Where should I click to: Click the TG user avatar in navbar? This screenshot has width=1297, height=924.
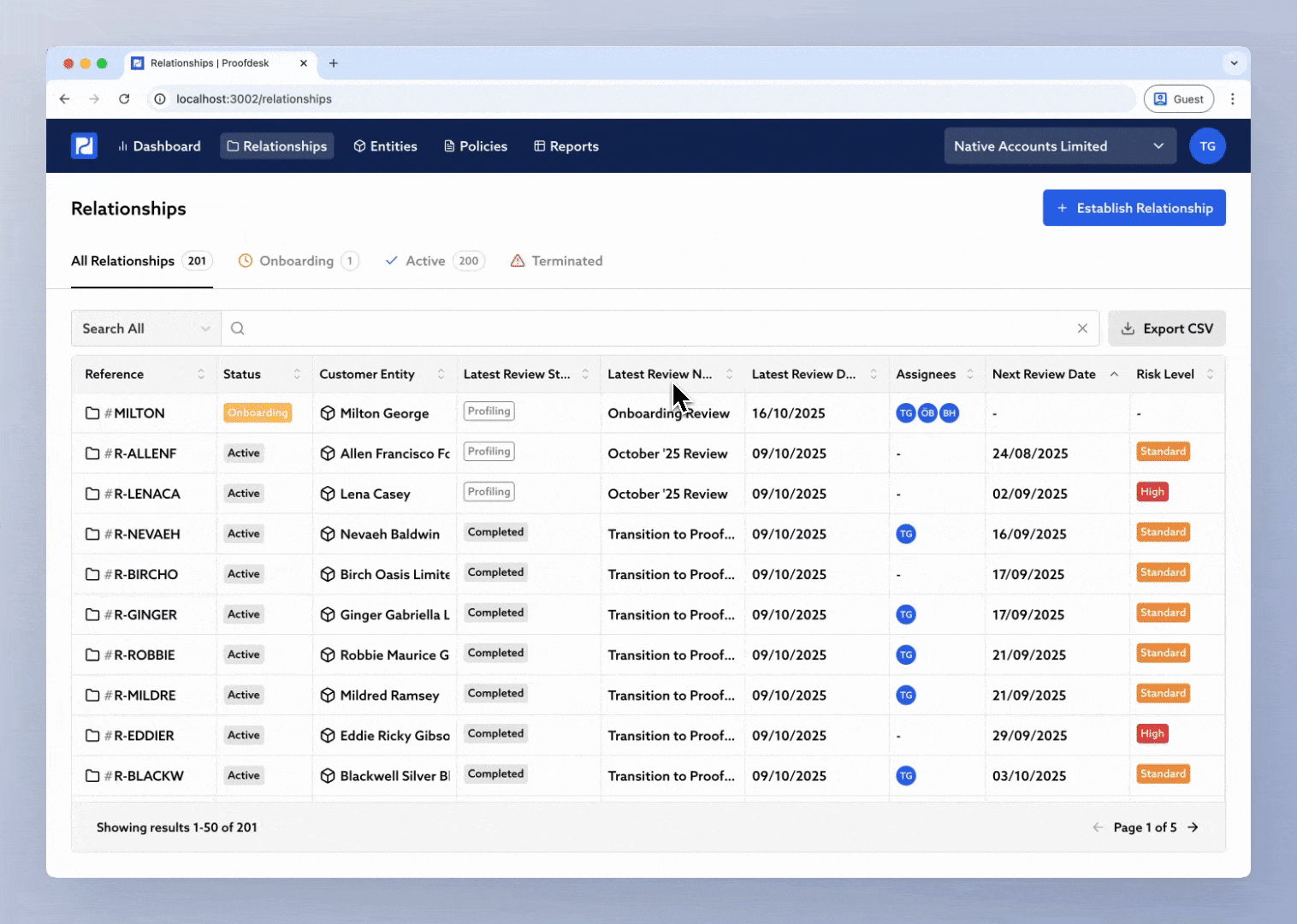coord(1206,146)
